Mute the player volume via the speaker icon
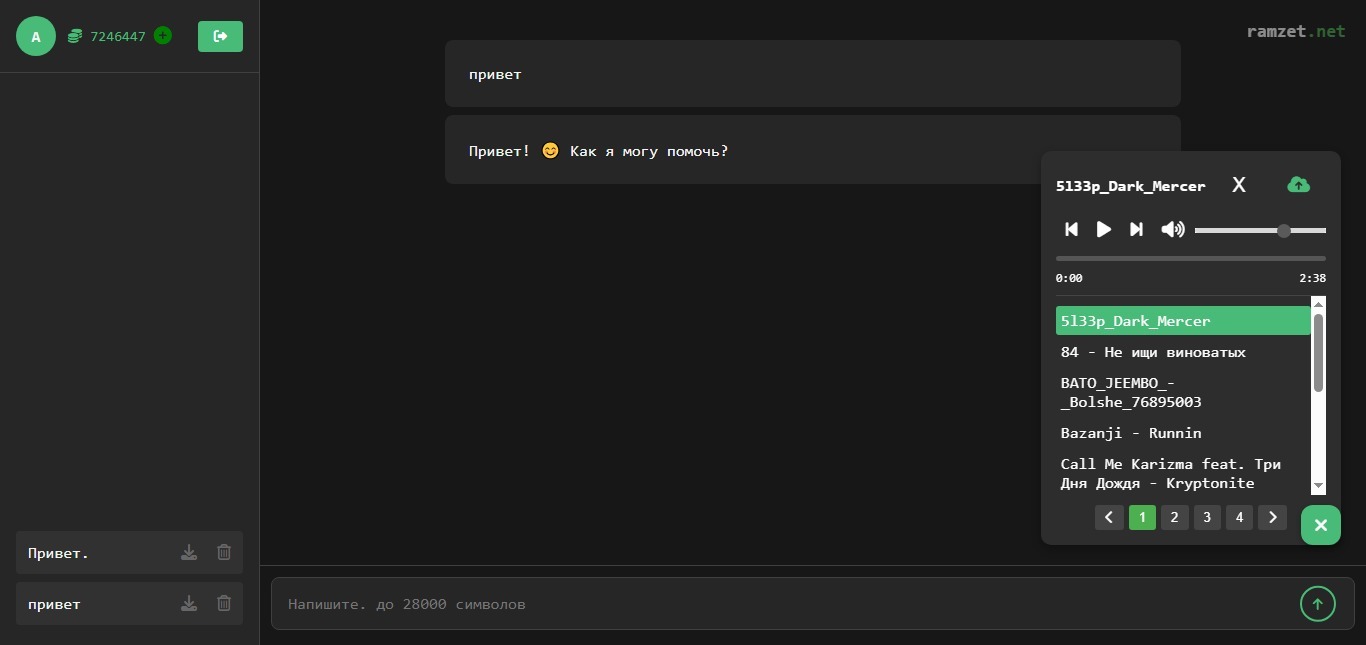 coord(1172,229)
